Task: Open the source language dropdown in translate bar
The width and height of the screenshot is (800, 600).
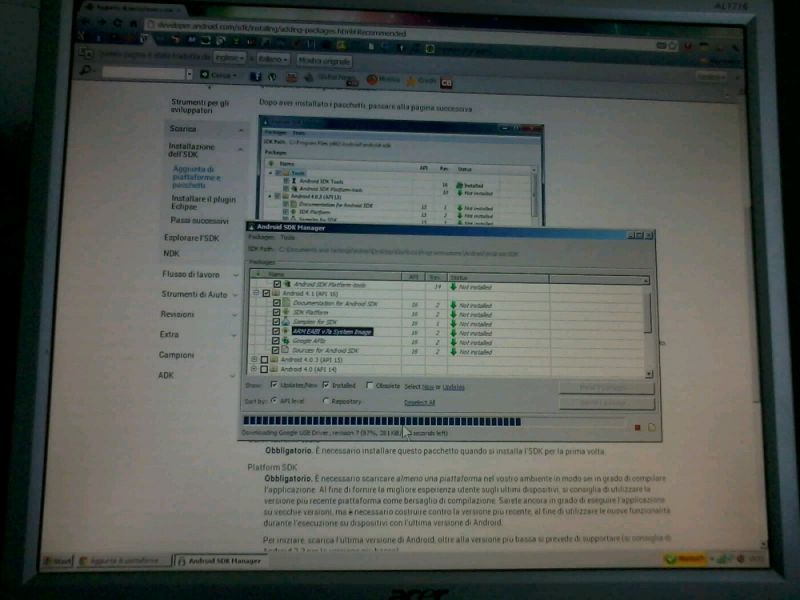Action: 230,58
